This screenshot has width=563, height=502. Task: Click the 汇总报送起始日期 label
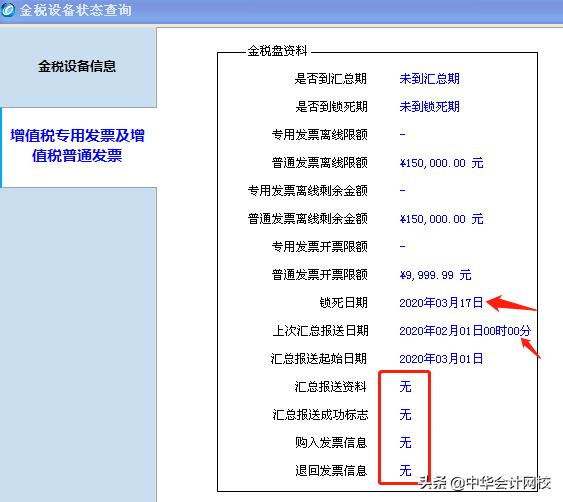pyautogui.click(x=319, y=359)
